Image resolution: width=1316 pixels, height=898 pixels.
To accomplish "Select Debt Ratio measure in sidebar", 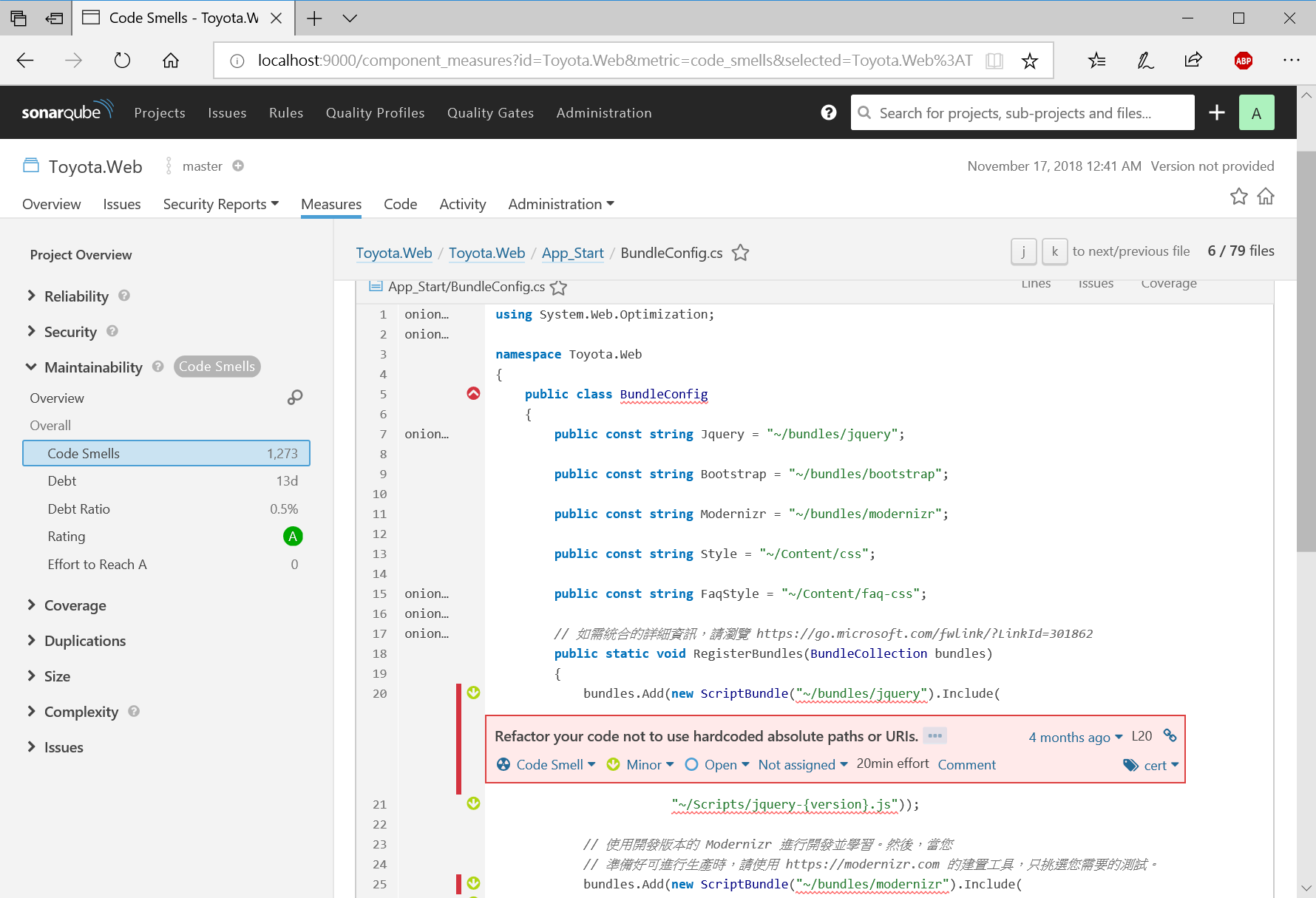I will coord(166,508).
